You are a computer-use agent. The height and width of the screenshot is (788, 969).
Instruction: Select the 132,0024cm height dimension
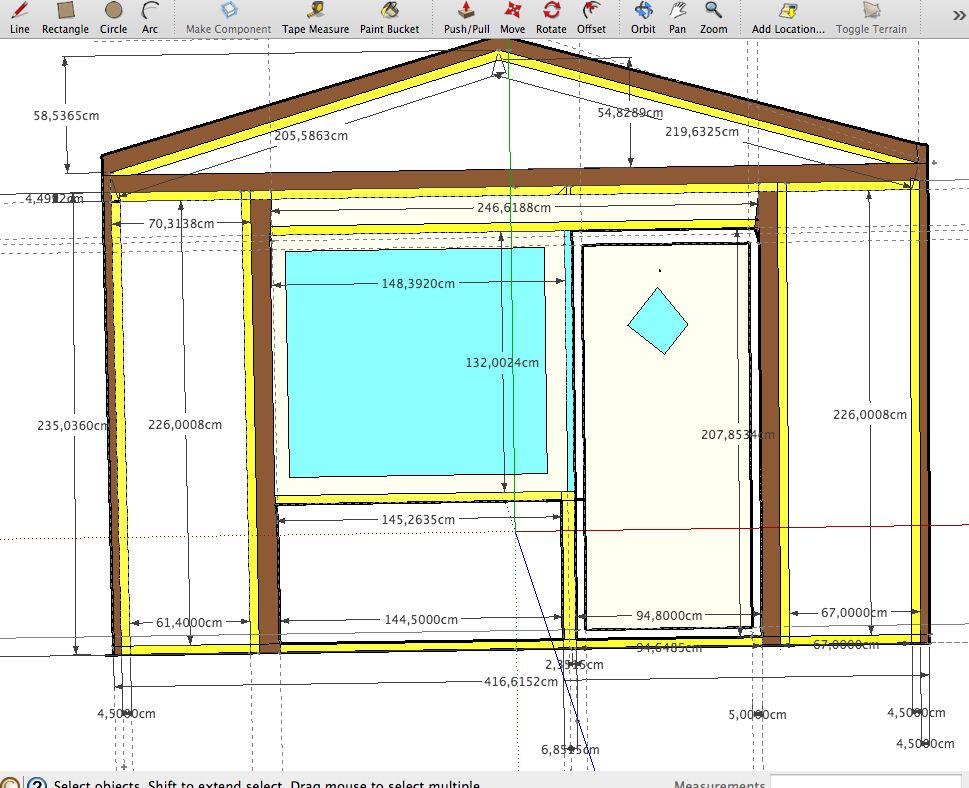coord(502,363)
